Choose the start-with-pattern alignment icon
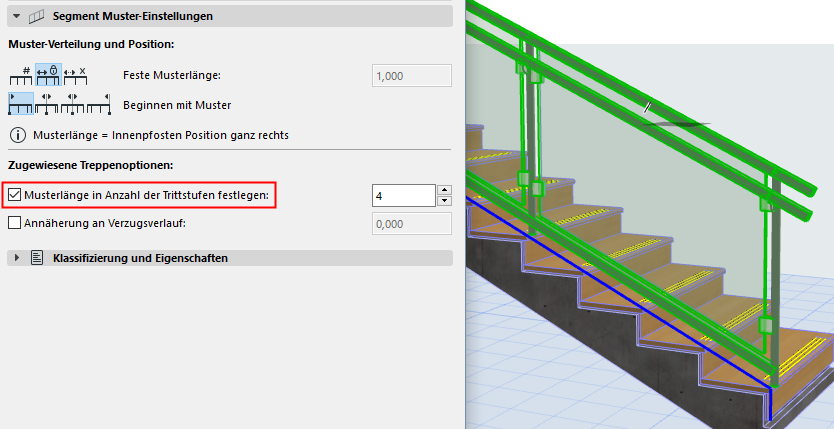Viewport: 834px width, 429px height. pos(21,104)
